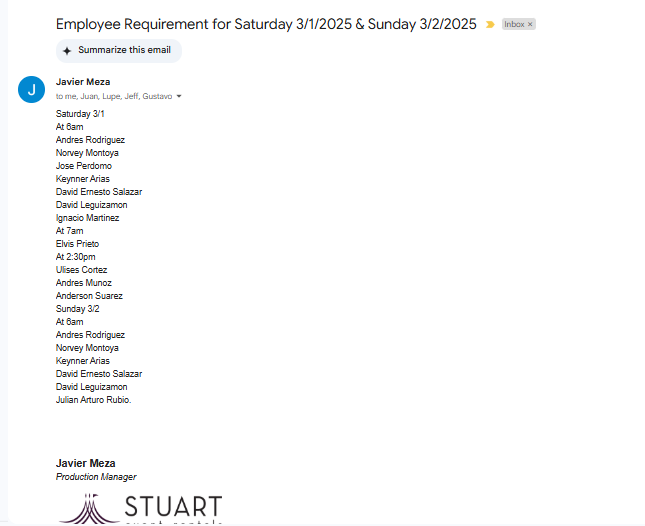Click 'Sunday 3/2' heading in email body

pyautogui.click(x=77, y=309)
